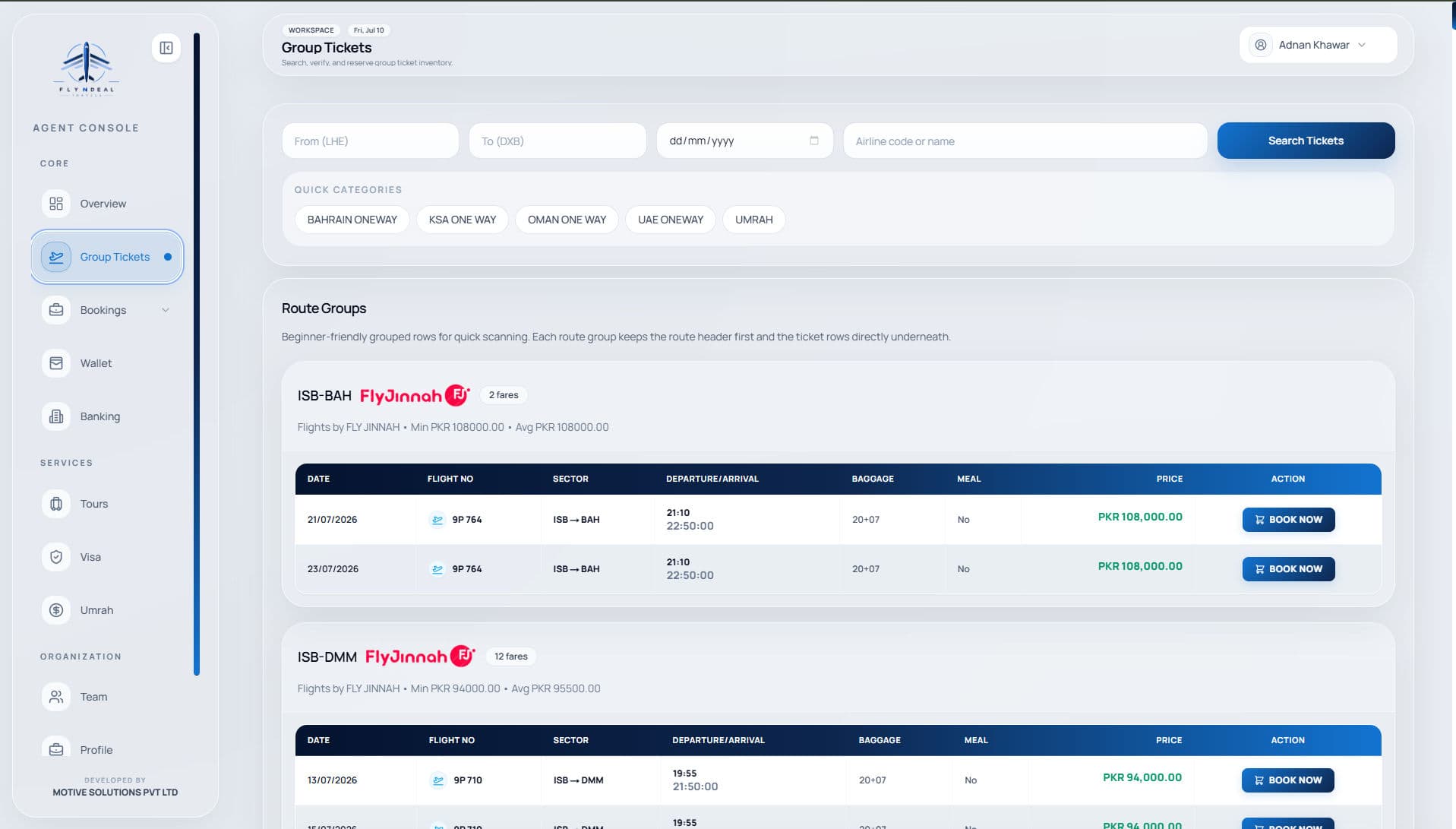The image size is (1456, 829).
Task: Click the PKR 94,000.00 price for 13/07/2026
Action: click(1142, 777)
